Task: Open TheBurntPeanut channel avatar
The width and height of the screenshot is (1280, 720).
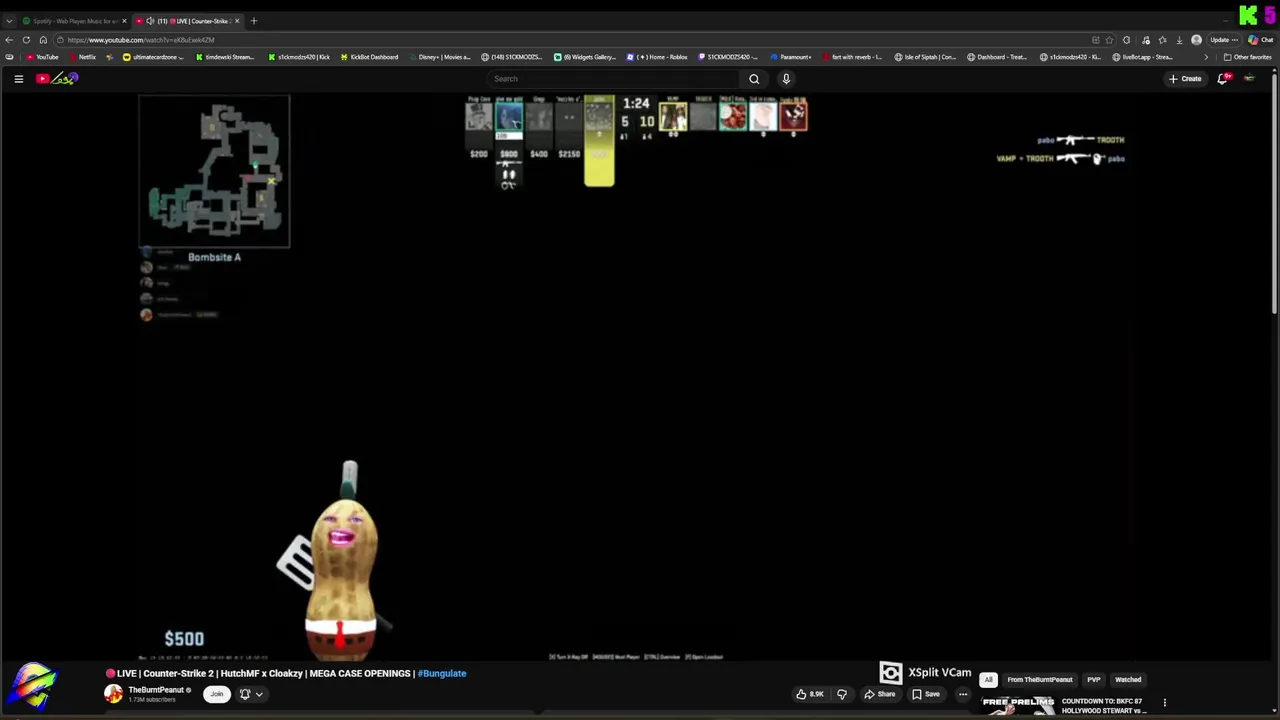Action: (x=114, y=694)
